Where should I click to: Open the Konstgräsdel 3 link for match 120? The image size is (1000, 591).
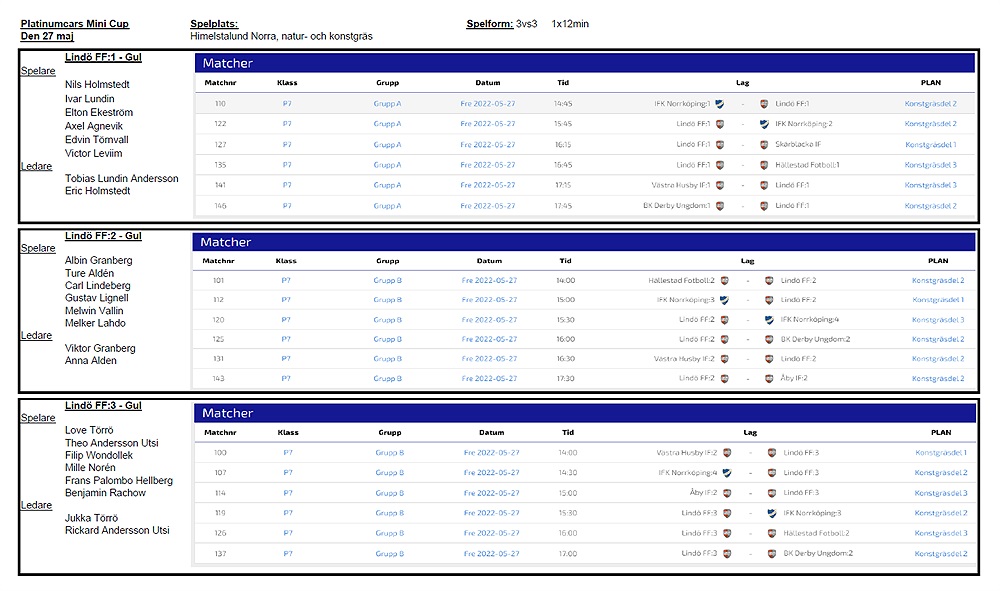click(938, 320)
